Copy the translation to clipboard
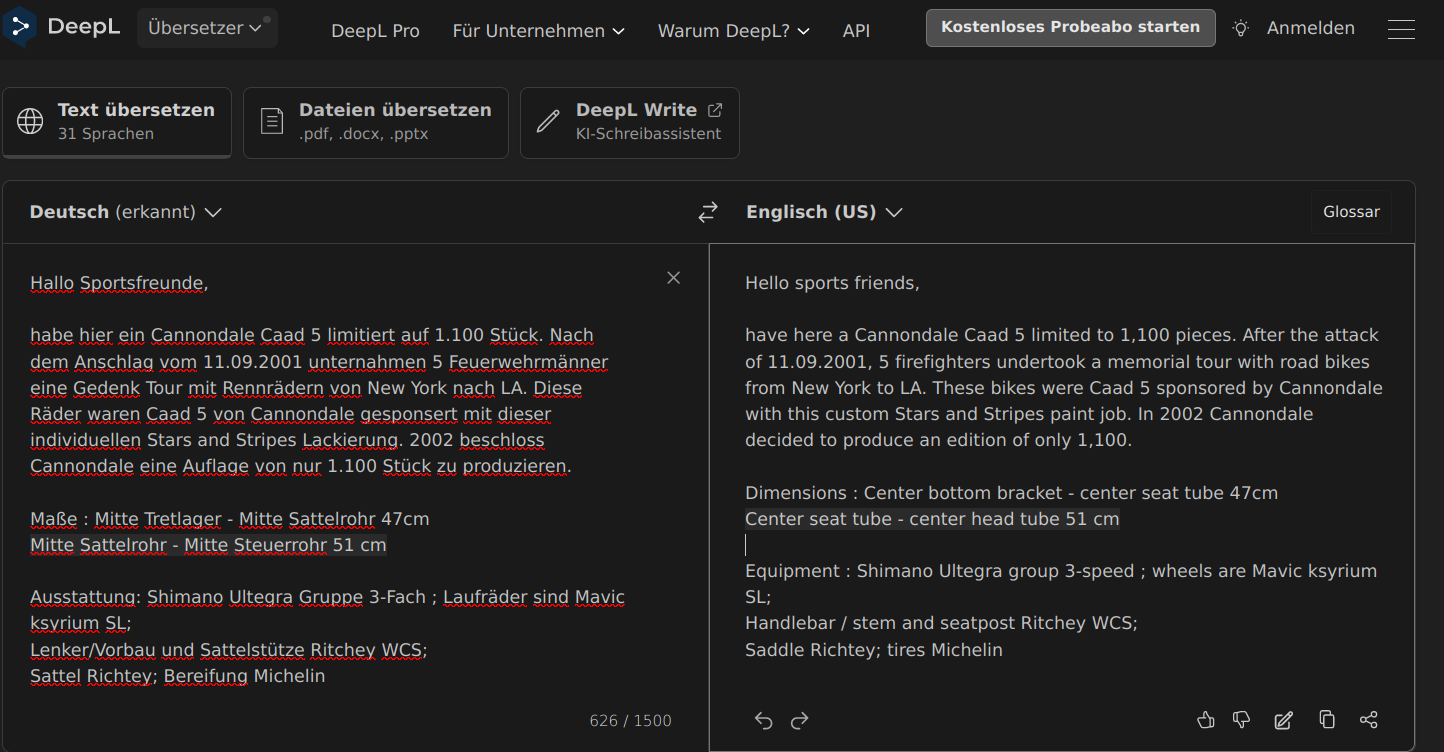The image size is (1444, 752). click(1327, 720)
